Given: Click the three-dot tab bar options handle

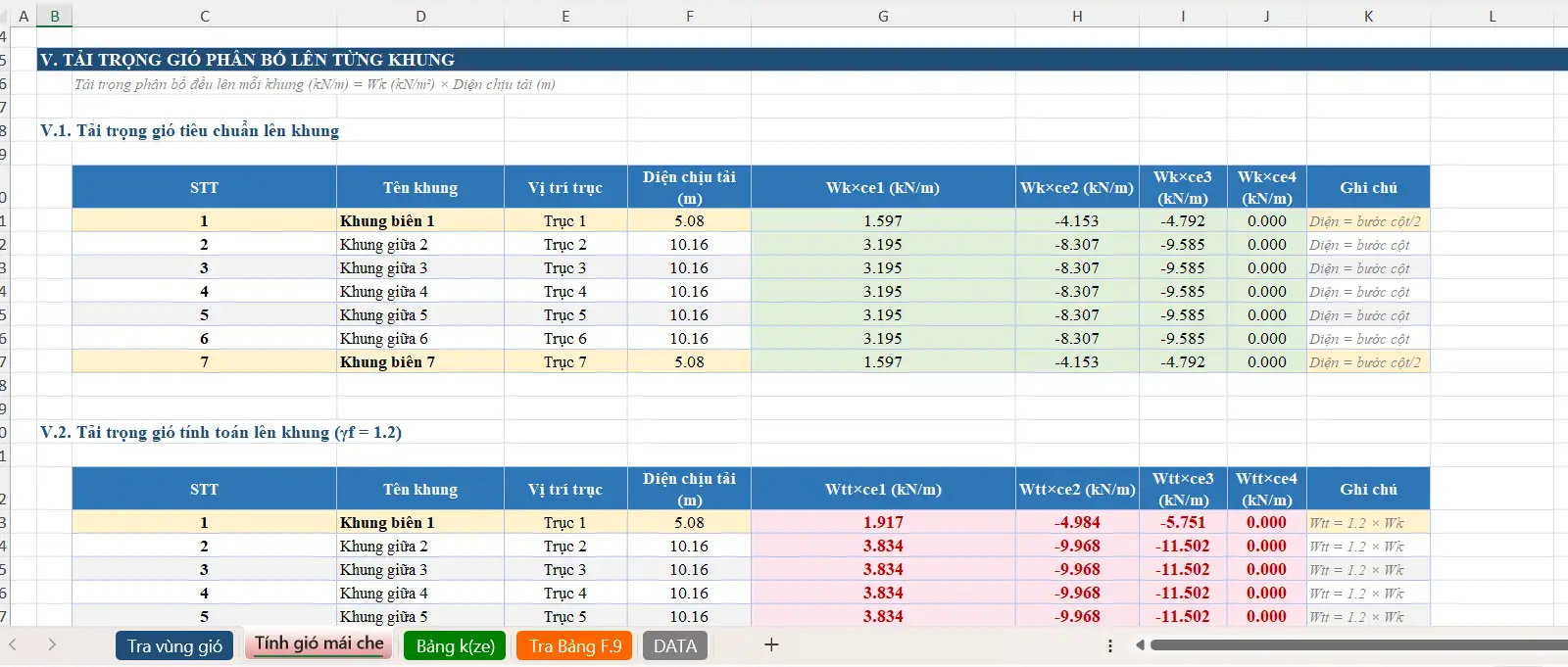Looking at the screenshot, I should (x=1109, y=645).
